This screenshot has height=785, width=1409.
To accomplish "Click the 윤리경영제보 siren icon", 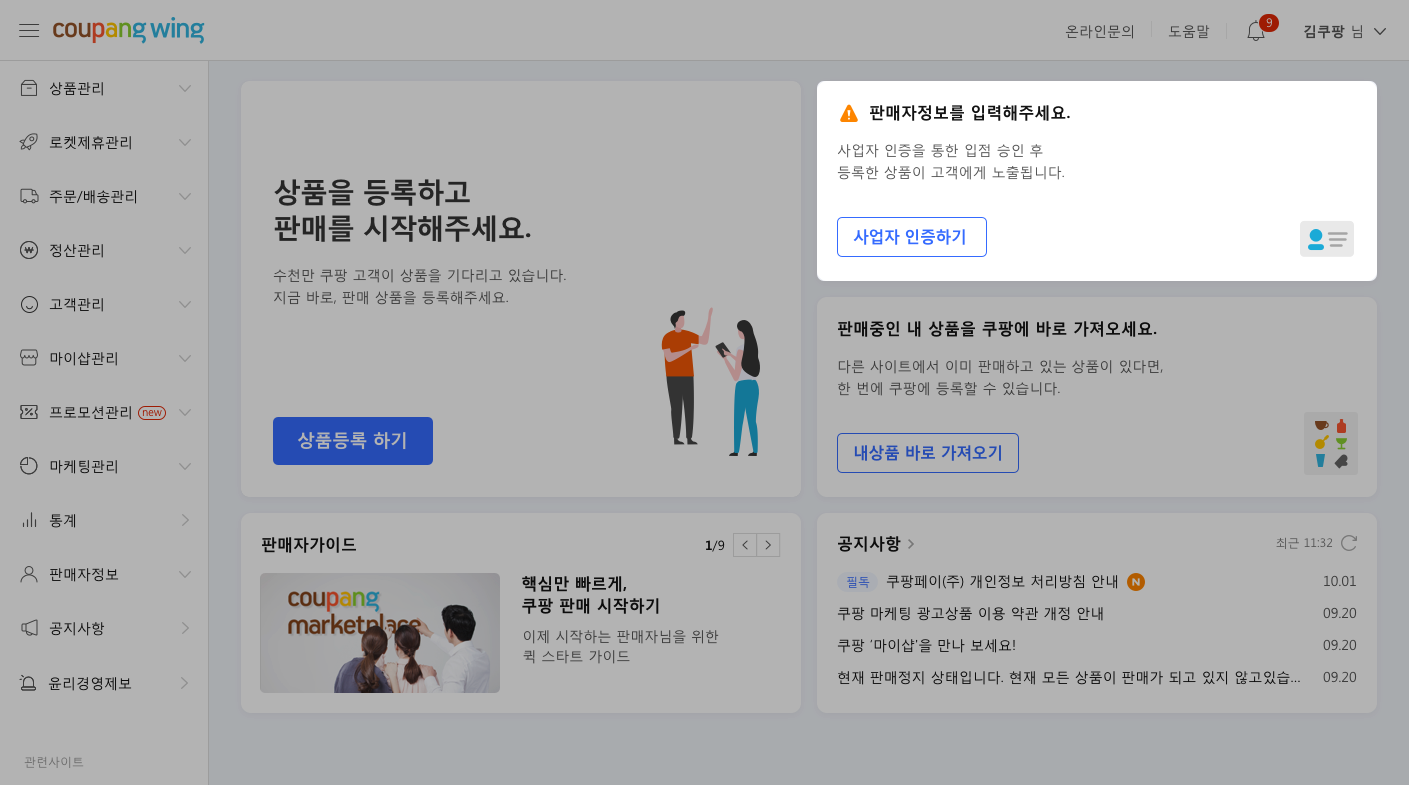I will tap(29, 683).
